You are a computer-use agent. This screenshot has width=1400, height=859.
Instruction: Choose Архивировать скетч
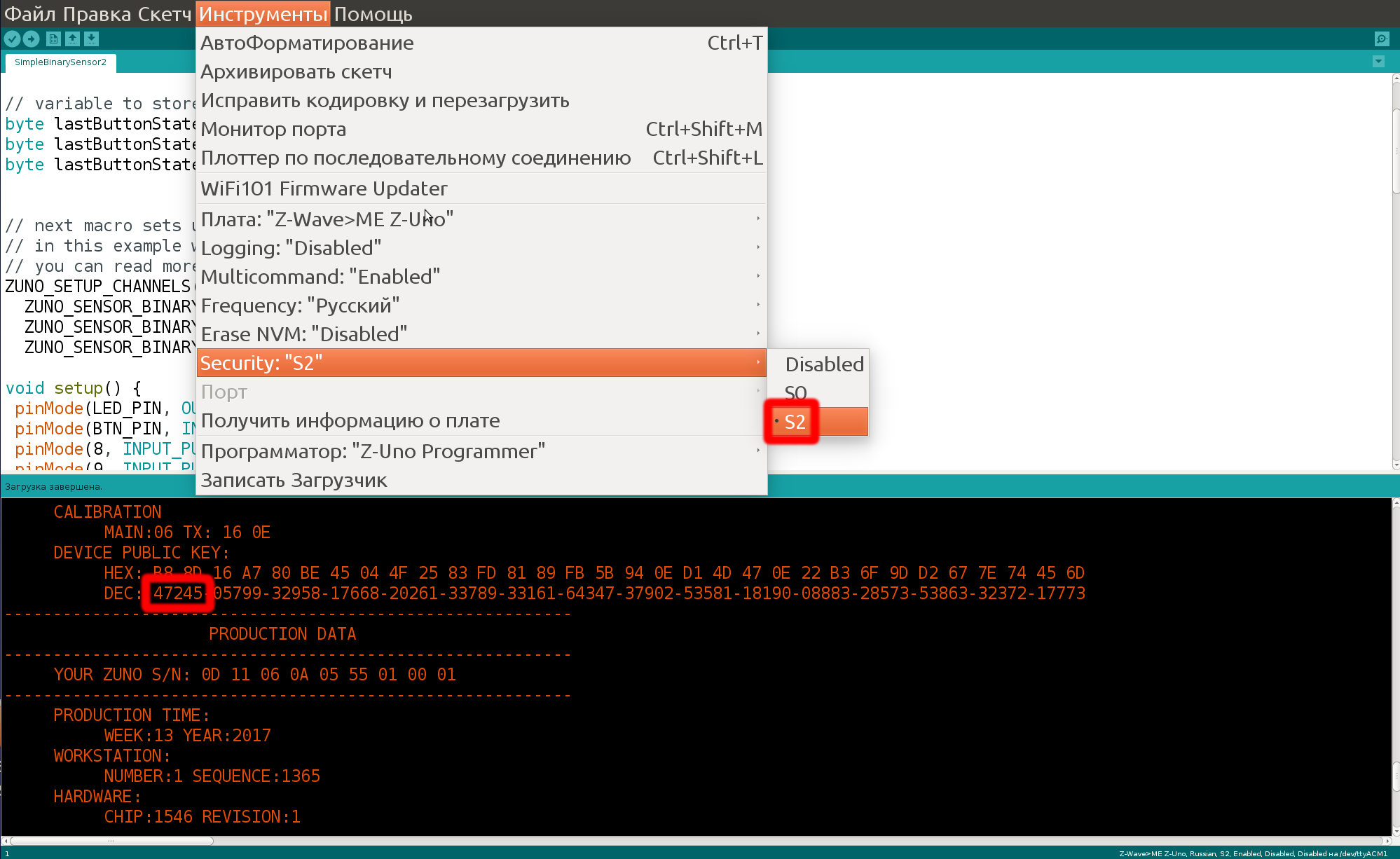(481, 71)
